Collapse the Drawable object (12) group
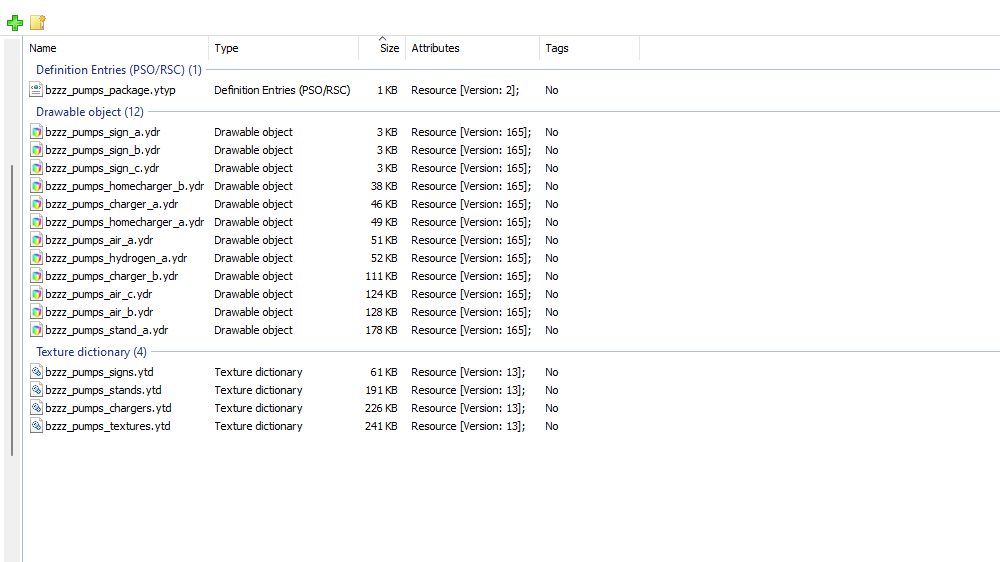 click(x=90, y=112)
